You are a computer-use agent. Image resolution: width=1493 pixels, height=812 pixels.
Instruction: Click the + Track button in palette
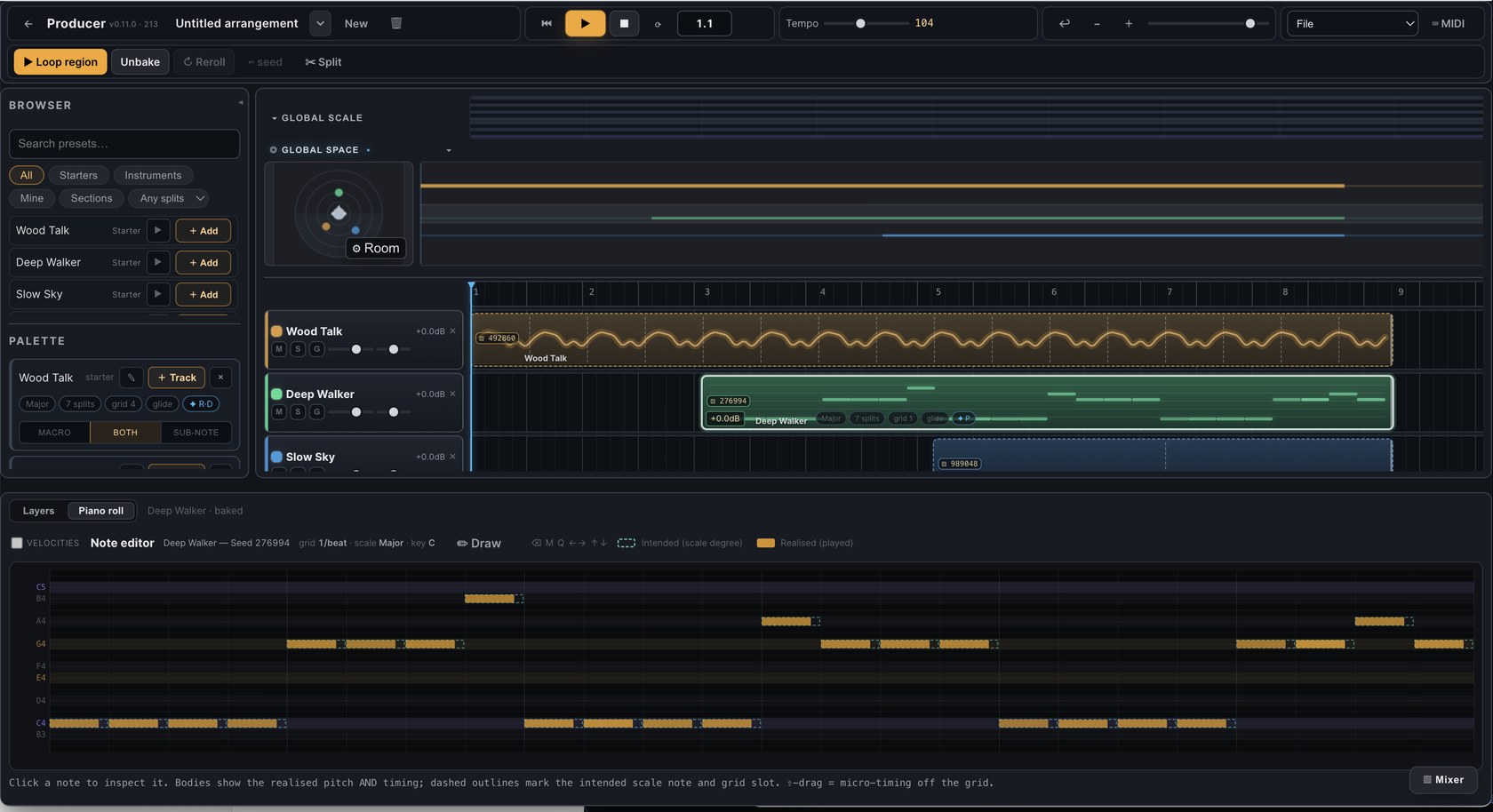177,378
